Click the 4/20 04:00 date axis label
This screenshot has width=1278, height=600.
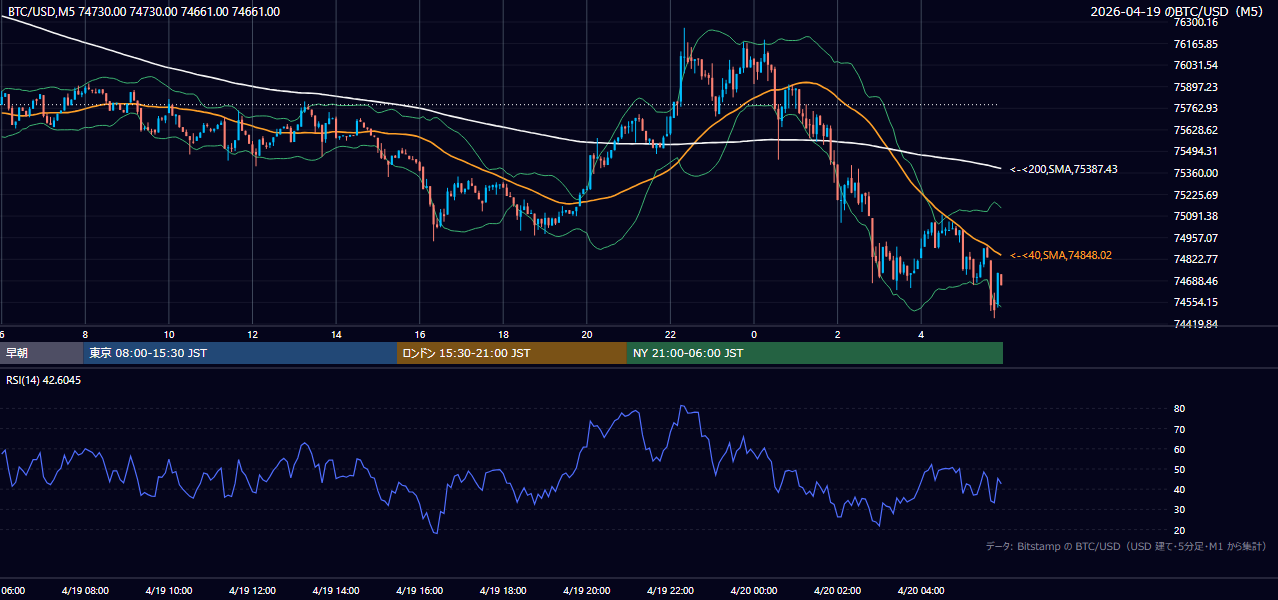click(921, 590)
